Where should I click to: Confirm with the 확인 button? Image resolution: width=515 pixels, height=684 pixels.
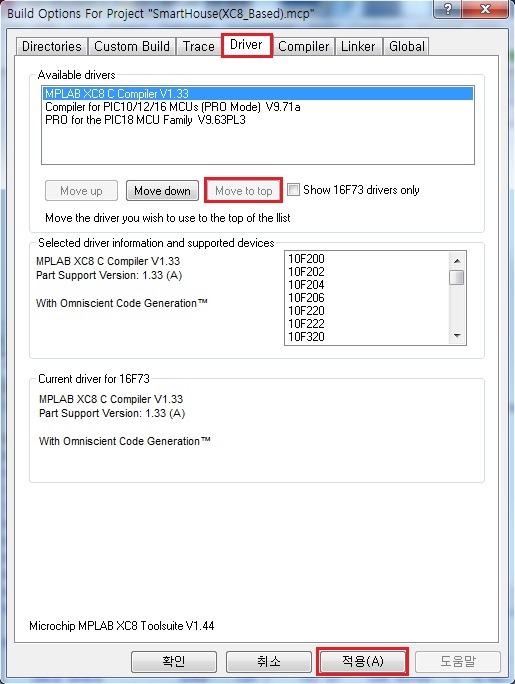(x=174, y=661)
